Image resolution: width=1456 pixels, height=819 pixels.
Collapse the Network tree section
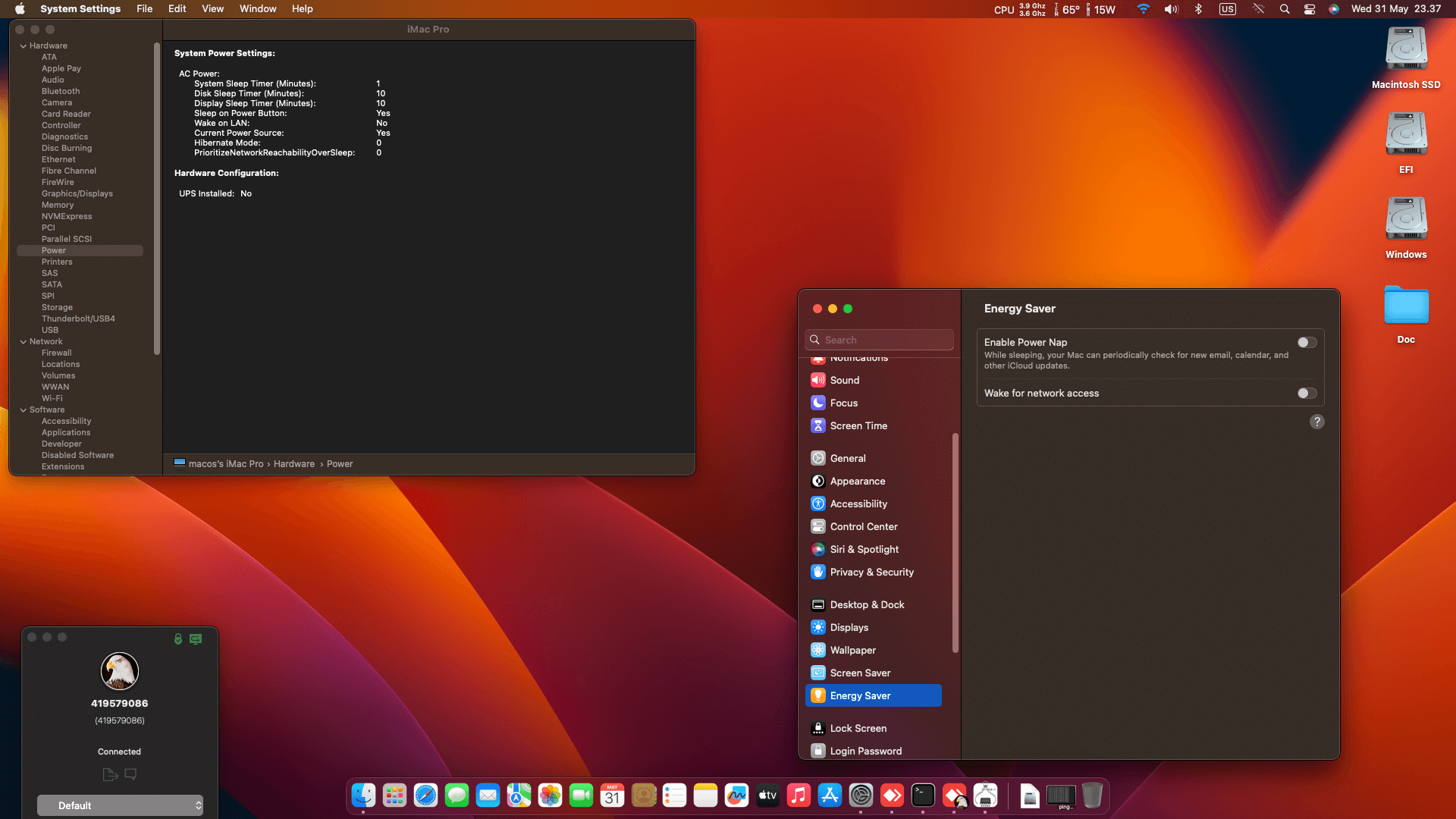point(23,342)
